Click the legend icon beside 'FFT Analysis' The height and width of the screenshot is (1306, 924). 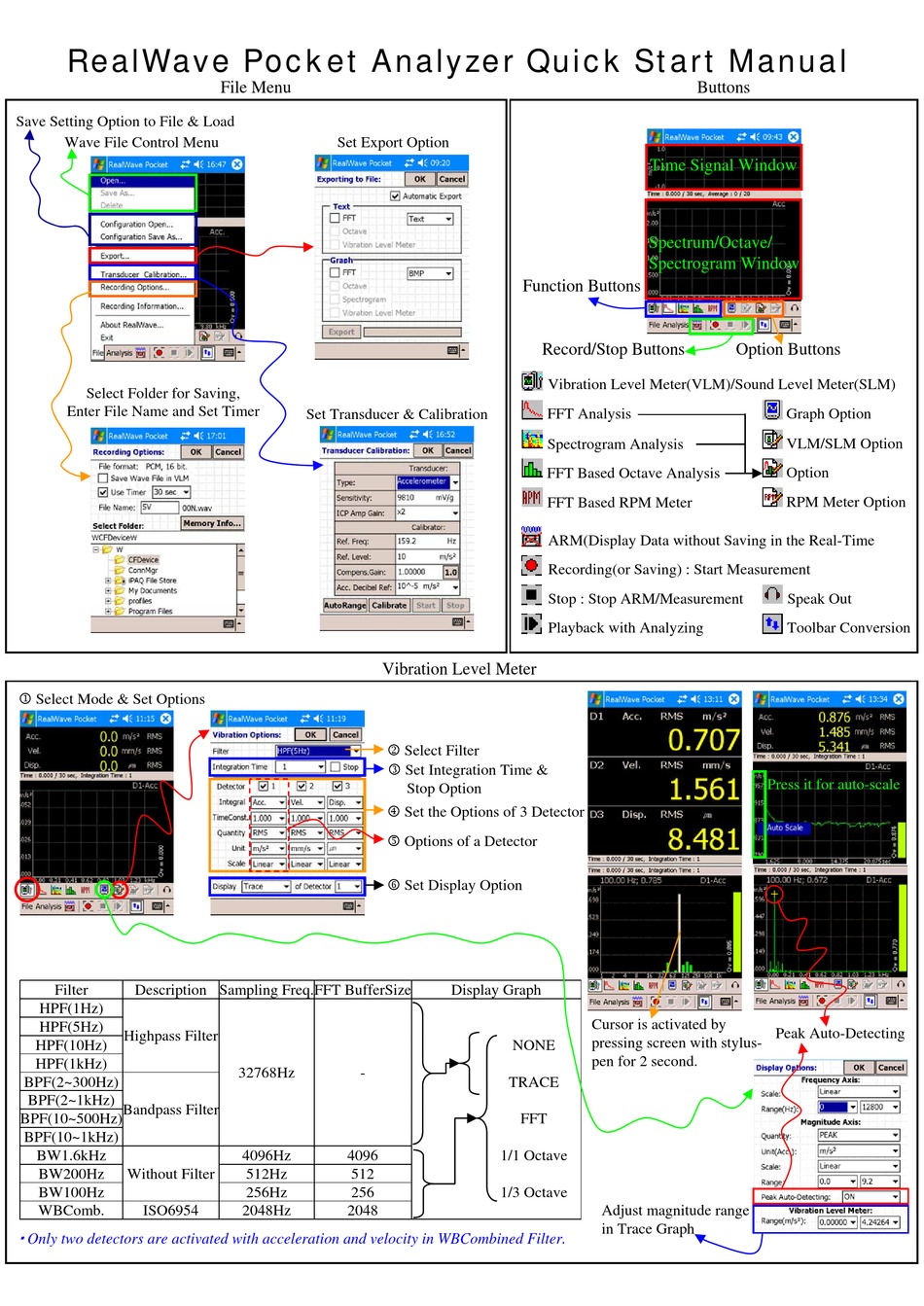(x=532, y=410)
